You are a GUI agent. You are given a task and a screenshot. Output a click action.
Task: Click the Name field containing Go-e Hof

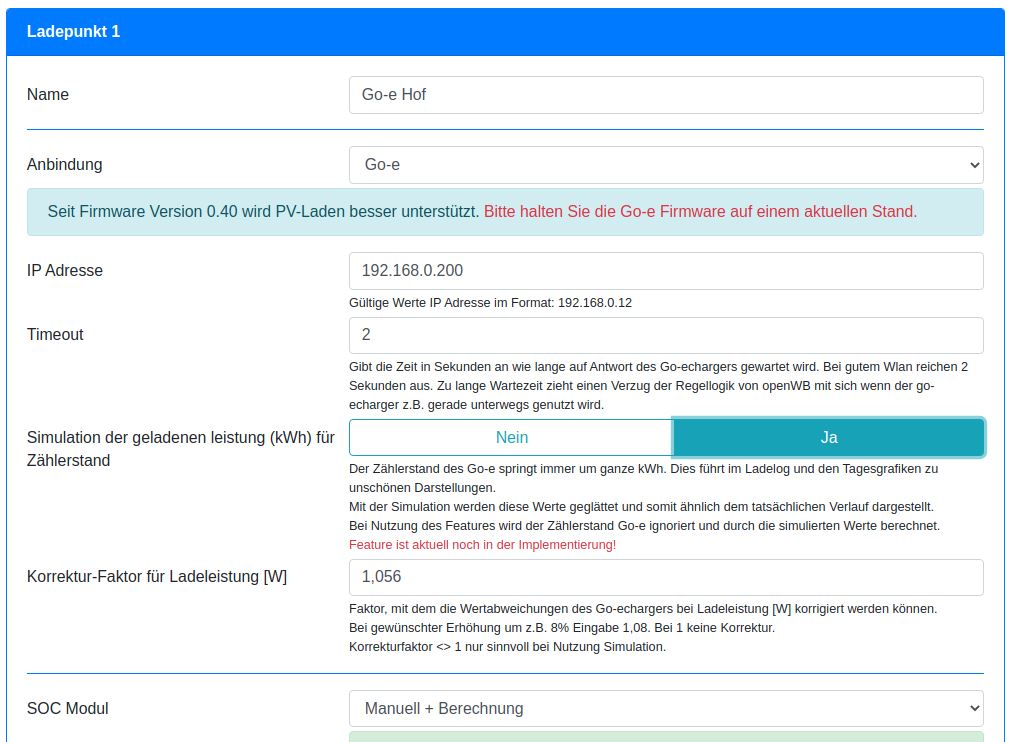point(666,95)
